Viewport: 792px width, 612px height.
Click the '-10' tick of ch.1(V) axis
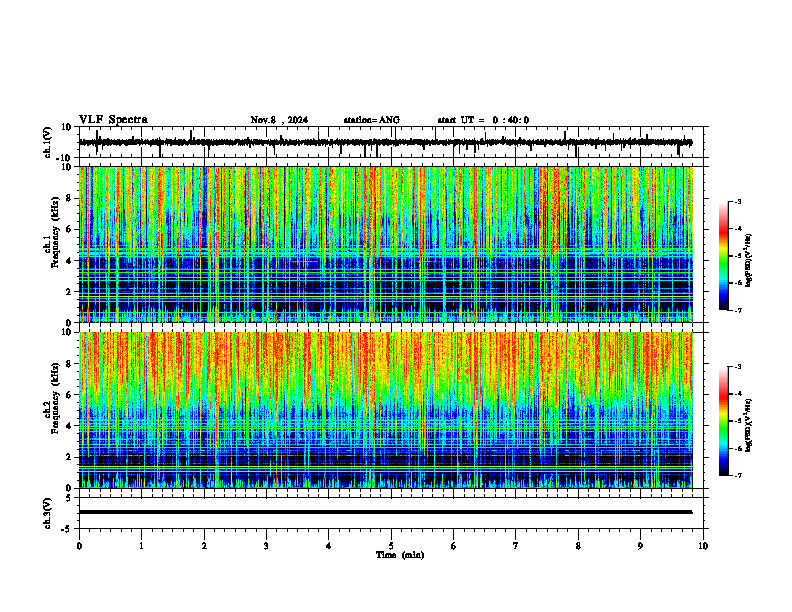tap(65, 158)
